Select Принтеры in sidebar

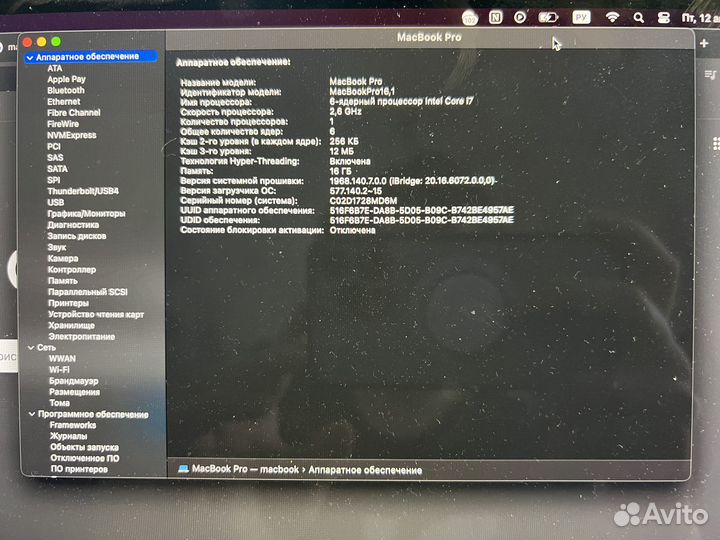tap(68, 303)
